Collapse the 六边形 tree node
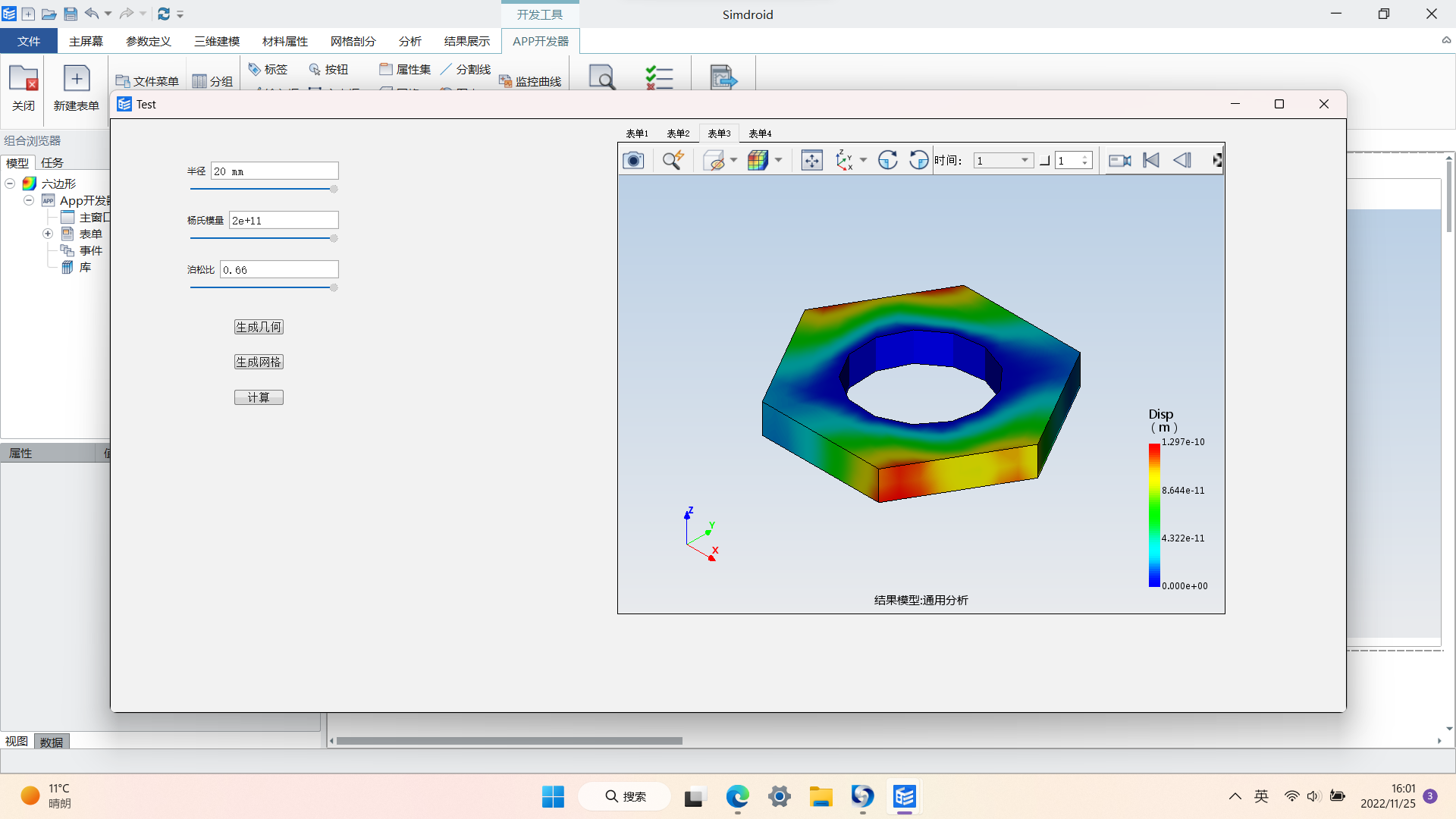The height and width of the screenshot is (819, 1456). [11, 184]
